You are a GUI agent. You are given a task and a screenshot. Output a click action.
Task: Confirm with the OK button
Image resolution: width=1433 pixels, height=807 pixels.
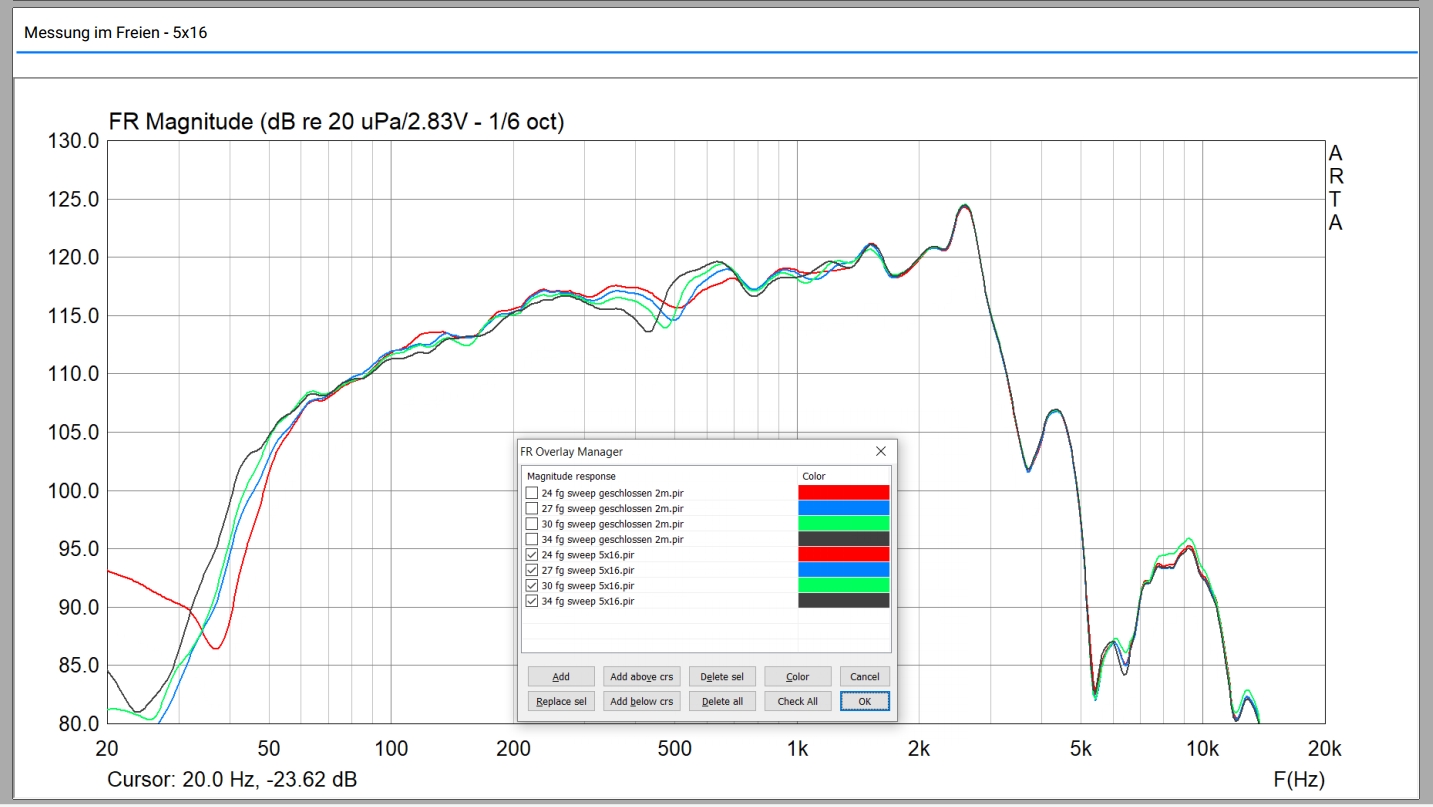click(865, 701)
